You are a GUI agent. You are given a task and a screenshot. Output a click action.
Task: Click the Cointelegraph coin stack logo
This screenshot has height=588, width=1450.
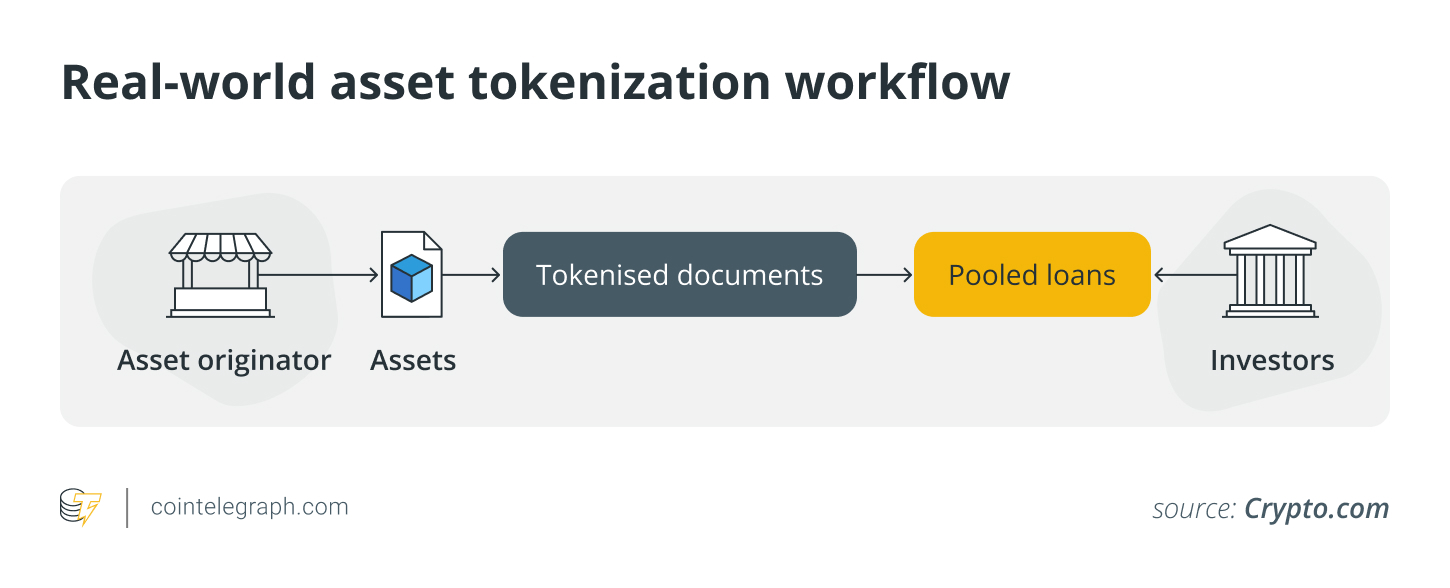tap(81, 507)
